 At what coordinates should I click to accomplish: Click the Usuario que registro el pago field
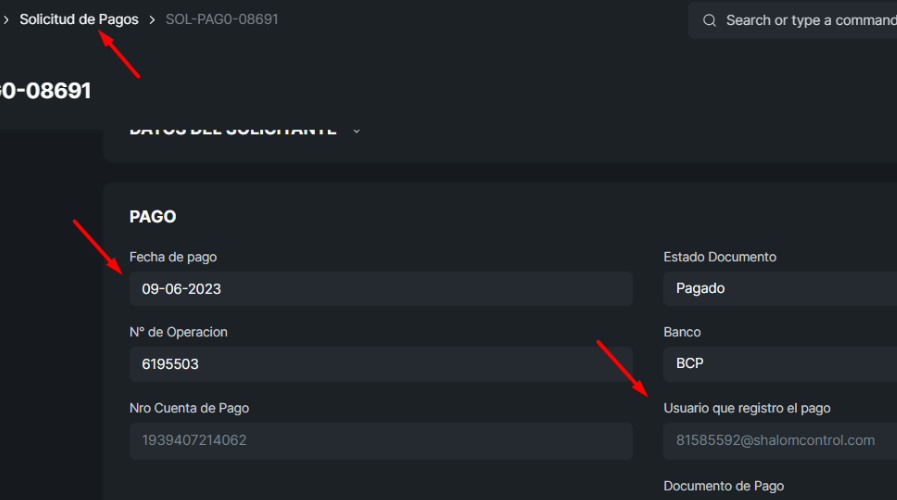(x=780, y=441)
